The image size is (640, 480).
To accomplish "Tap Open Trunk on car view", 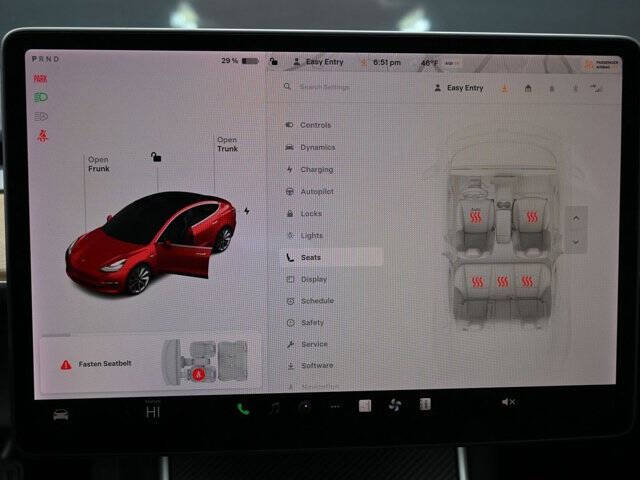I will (227, 144).
